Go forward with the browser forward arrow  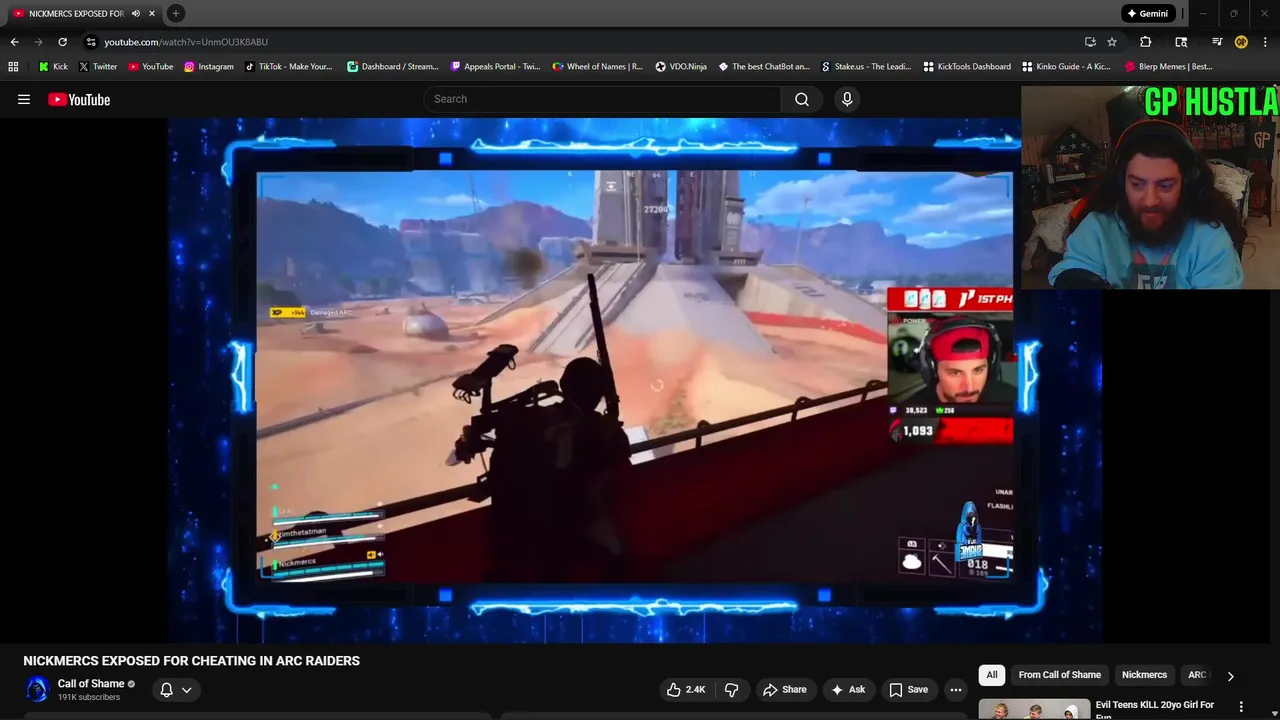click(x=38, y=42)
